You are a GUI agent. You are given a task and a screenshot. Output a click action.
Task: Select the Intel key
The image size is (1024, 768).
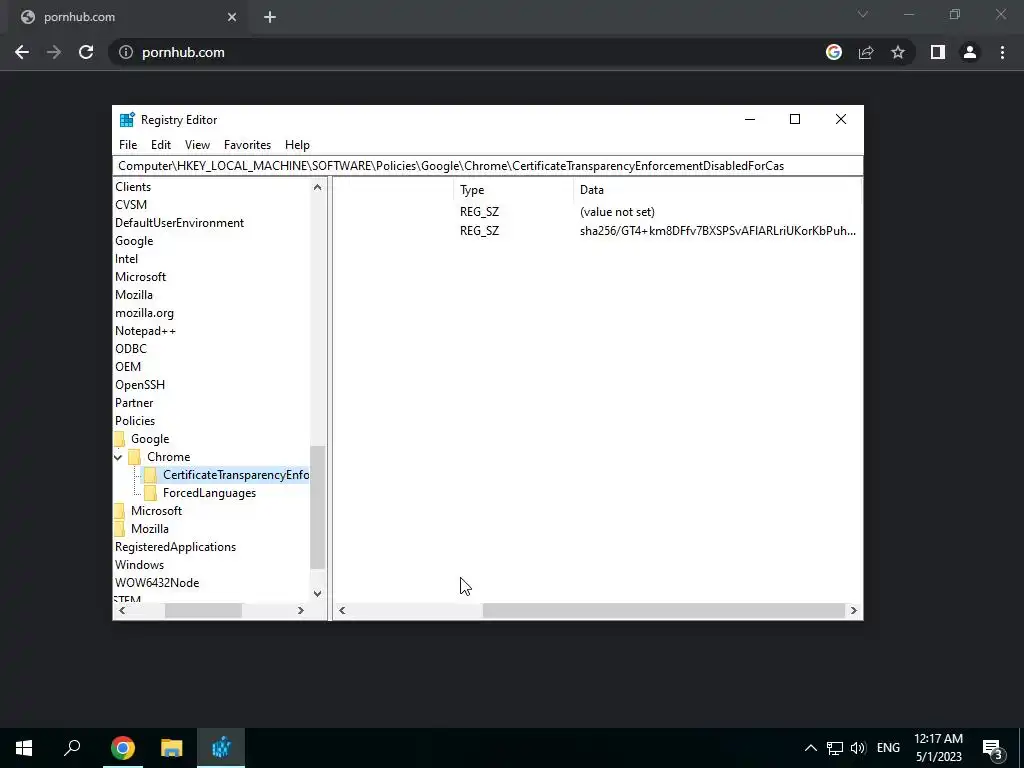point(127,259)
